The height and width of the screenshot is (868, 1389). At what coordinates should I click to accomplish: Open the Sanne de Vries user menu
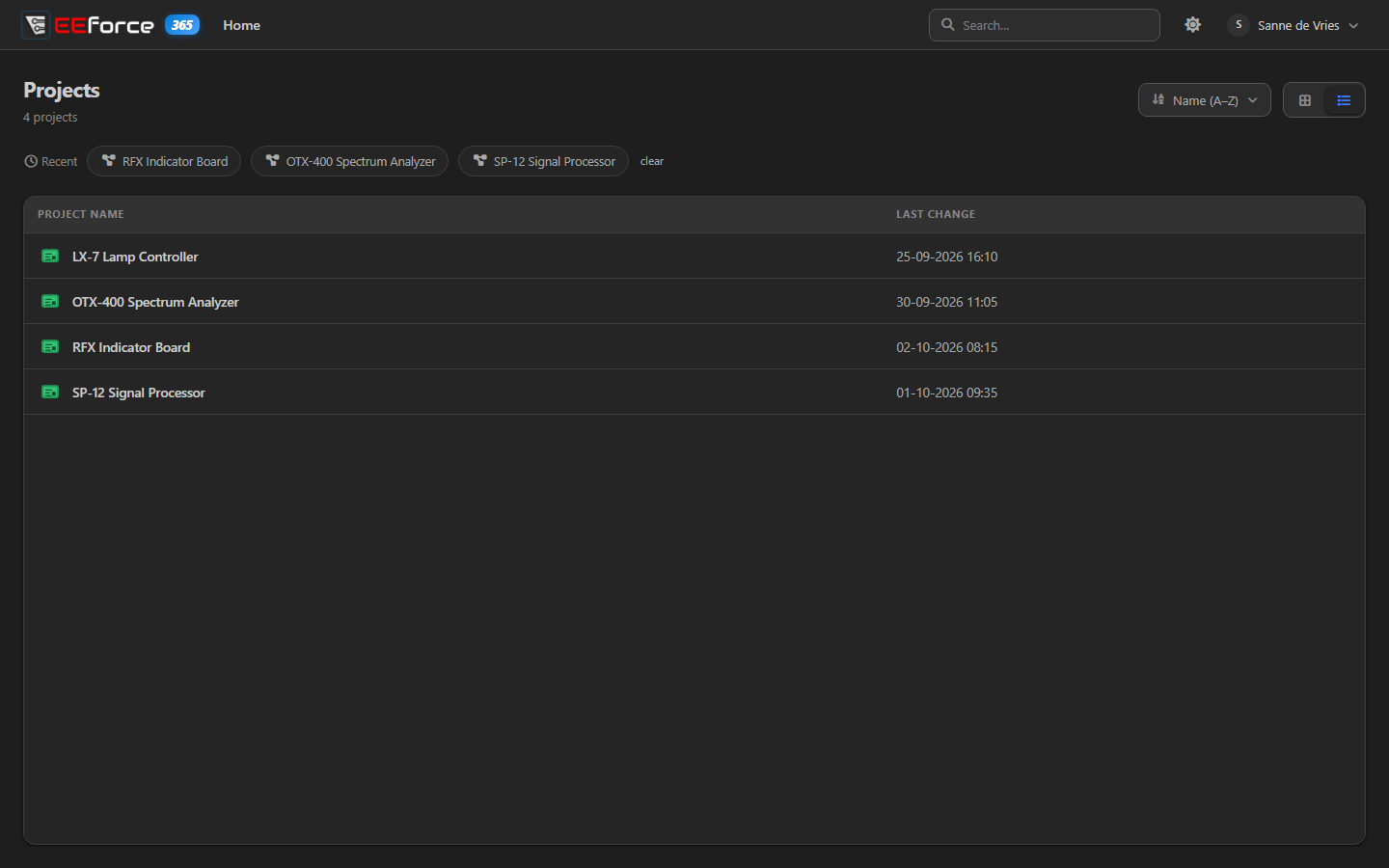(x=1294, y=25)
